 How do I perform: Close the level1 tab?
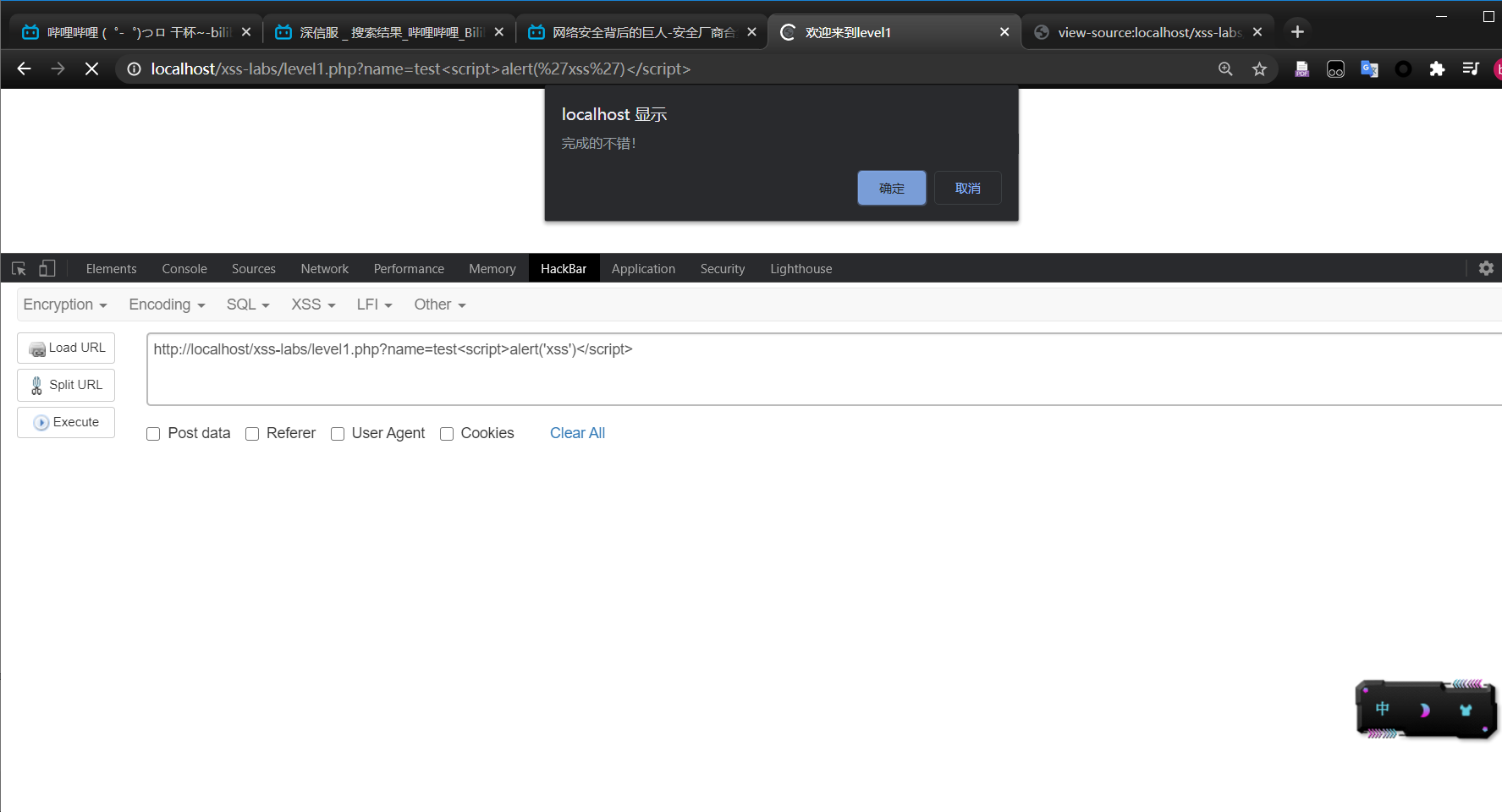click(x=1004, y=32)
